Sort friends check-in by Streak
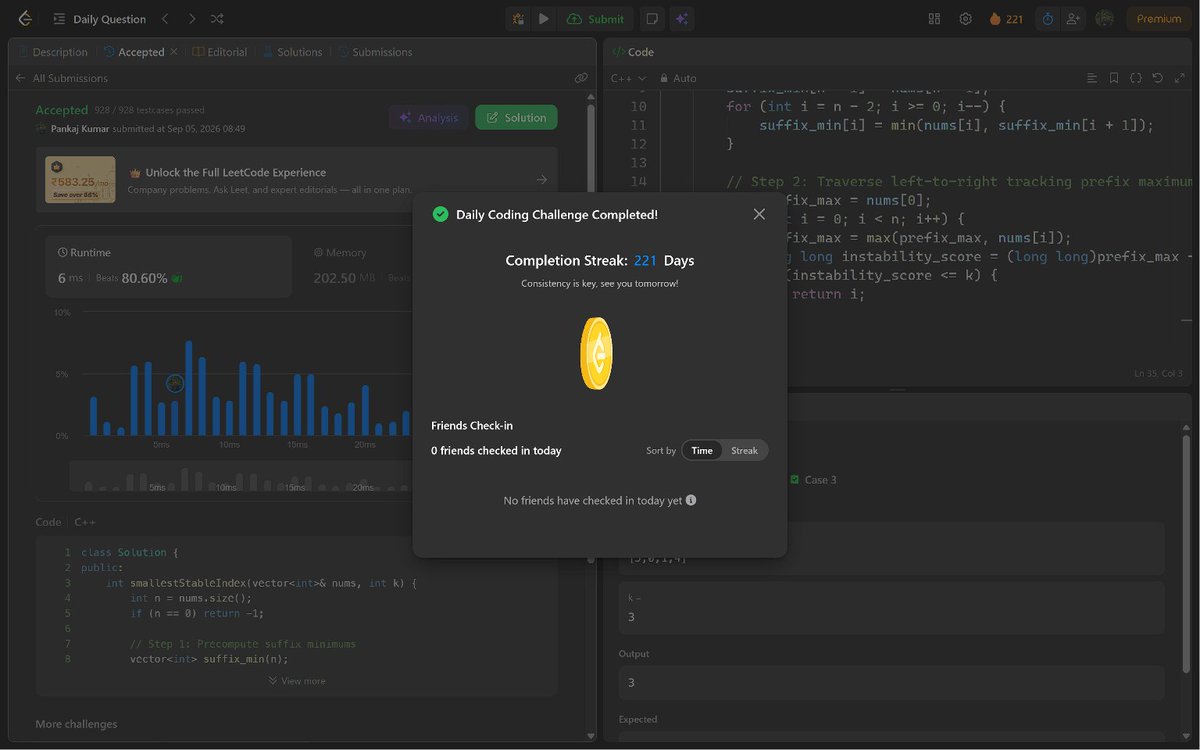The height and width of the screenshot is (750, 1200). coord(744,451)
